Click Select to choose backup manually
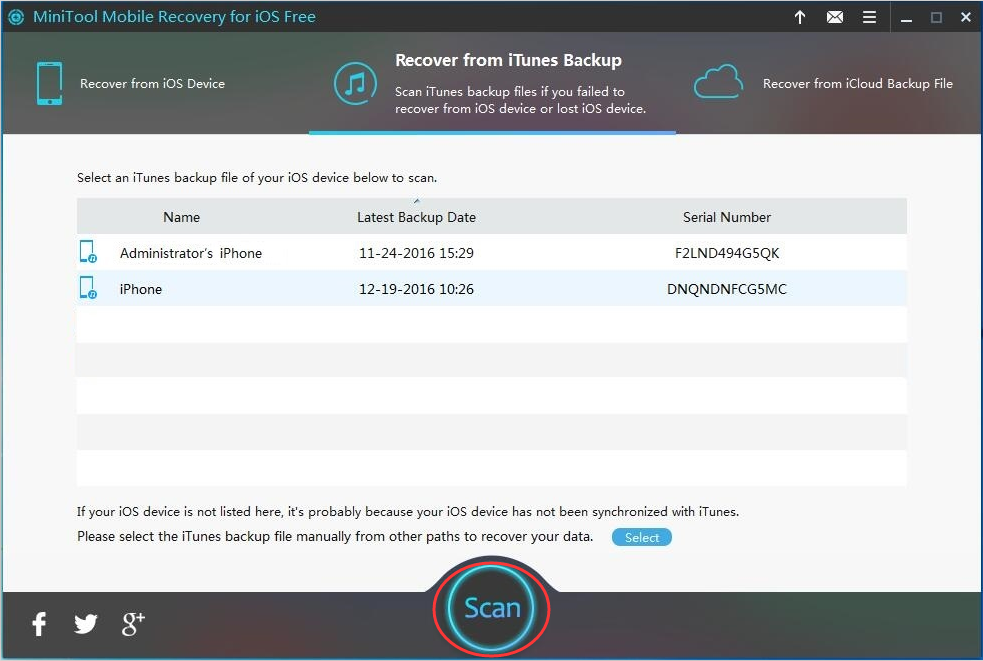983x661 pixels. coord(641,537)
